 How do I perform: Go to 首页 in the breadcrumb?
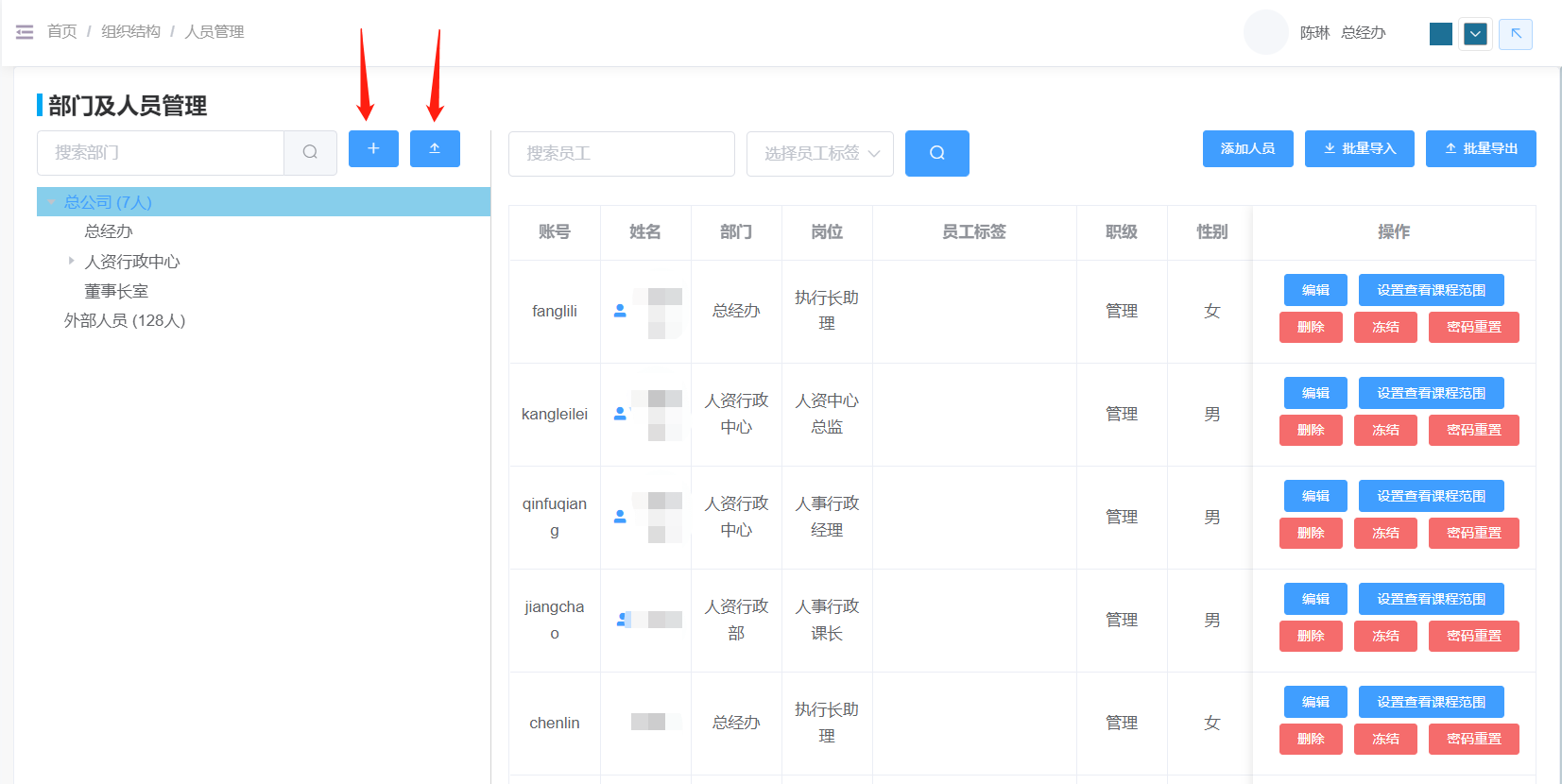(62, 32)
